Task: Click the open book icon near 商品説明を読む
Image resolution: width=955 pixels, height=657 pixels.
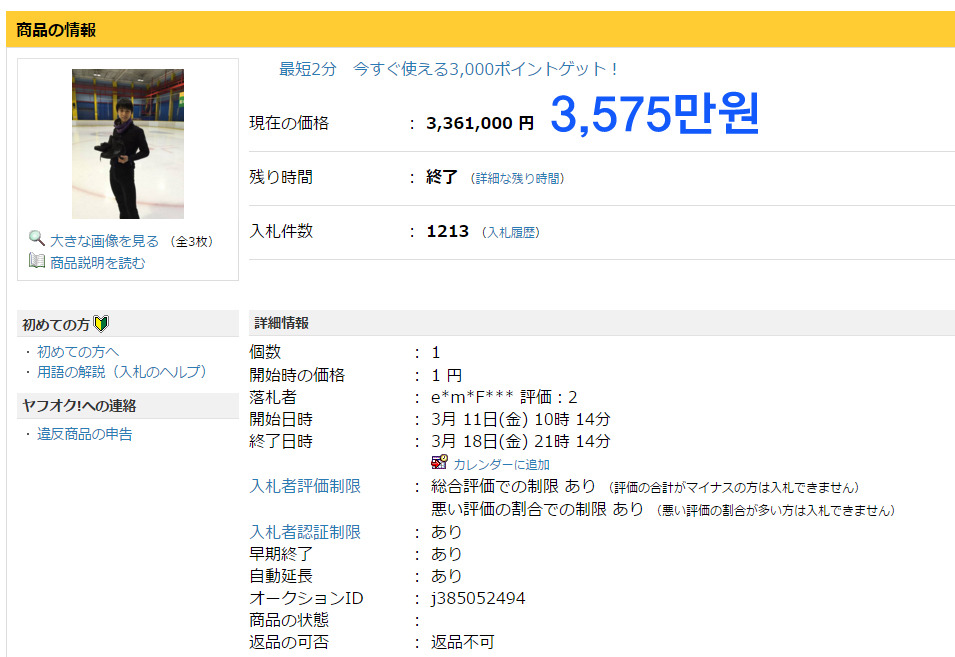Action: click(37, 261)
